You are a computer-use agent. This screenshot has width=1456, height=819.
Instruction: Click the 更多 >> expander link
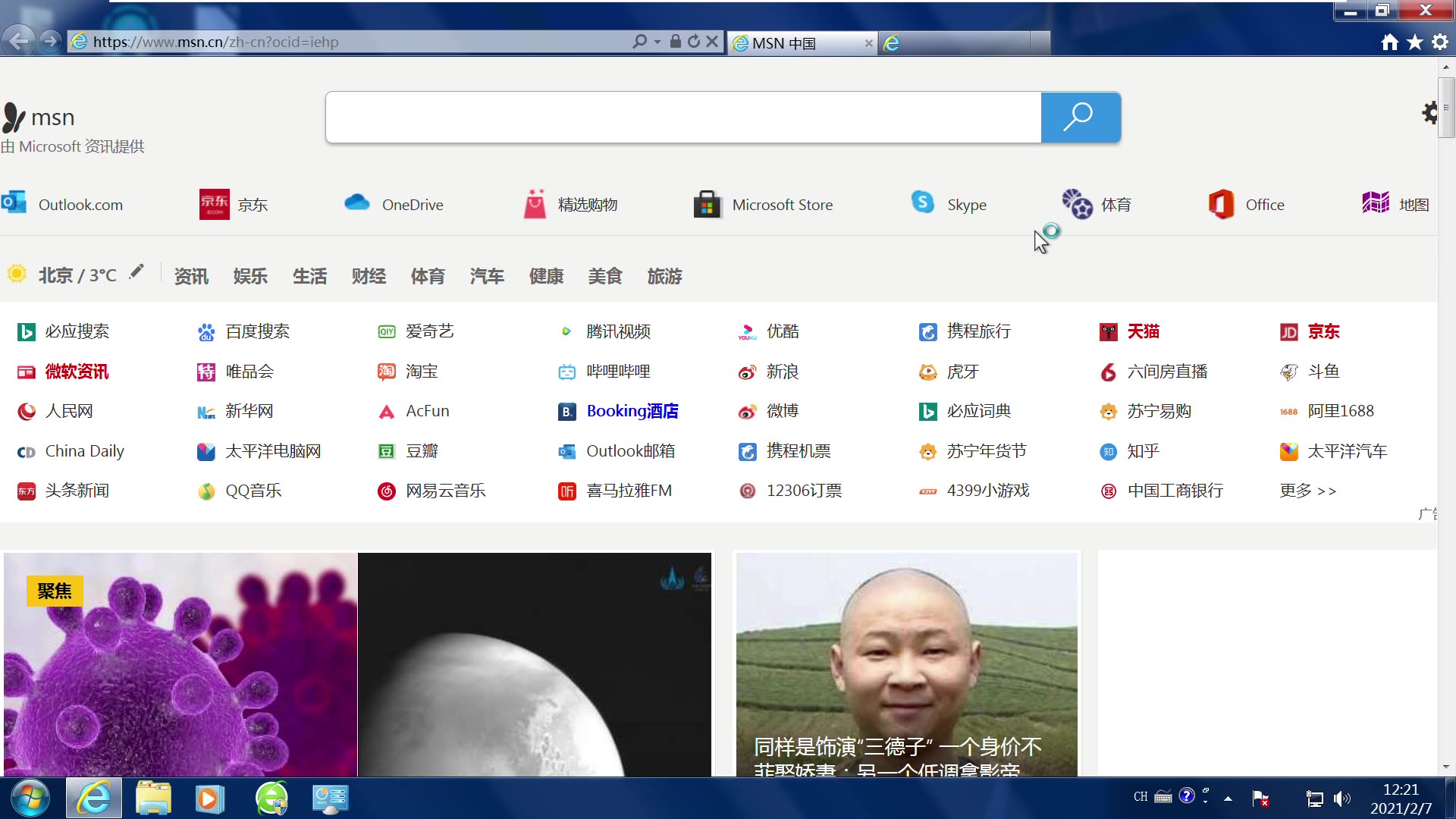click(1307, 491)
